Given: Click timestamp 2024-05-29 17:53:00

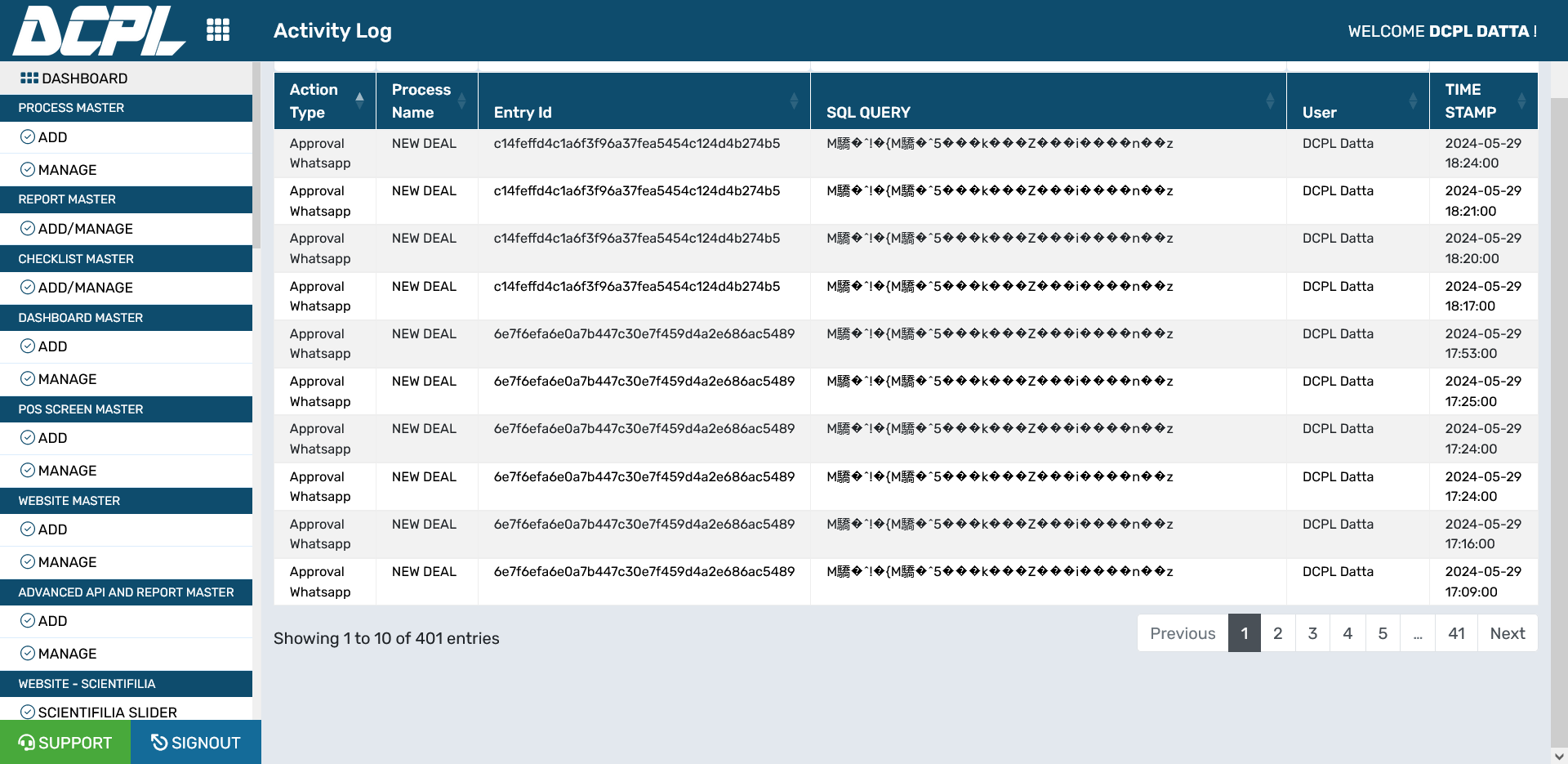Looking at the screenshot, I should (x=1483, y=343).
